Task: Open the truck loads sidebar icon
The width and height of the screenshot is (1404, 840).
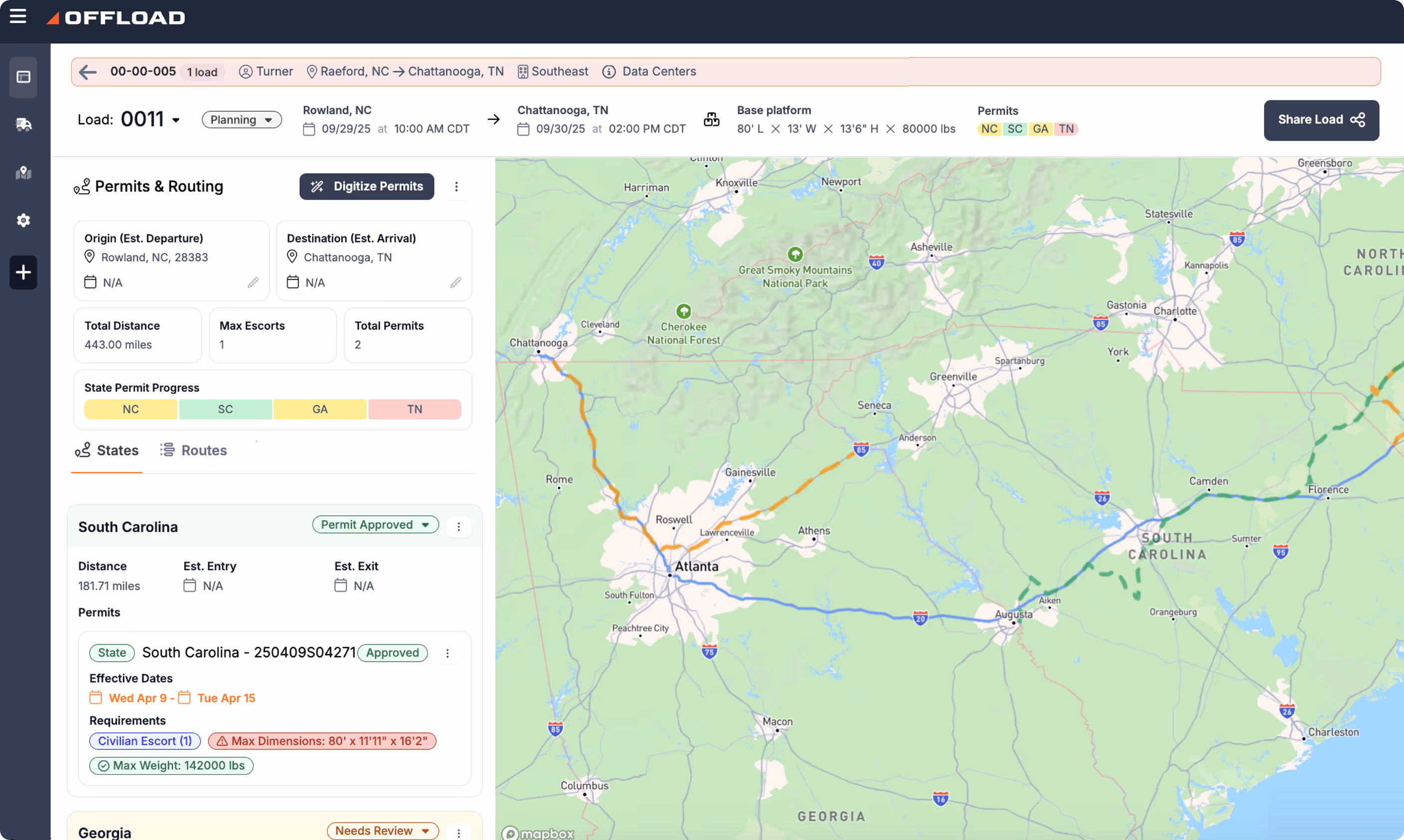Action: click(23, 125)
